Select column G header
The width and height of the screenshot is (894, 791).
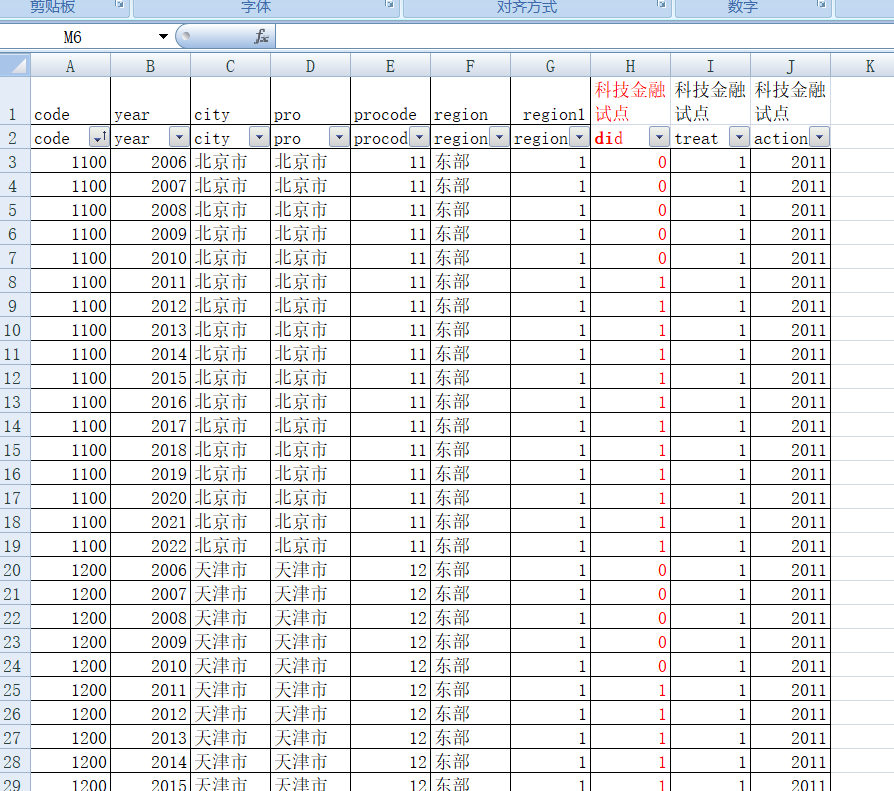550,66
